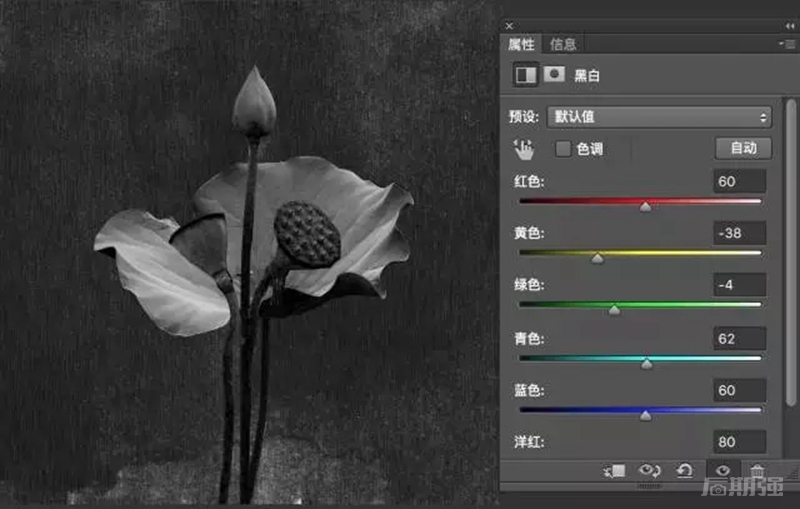Select the layer mask icon

pos(554,74)
